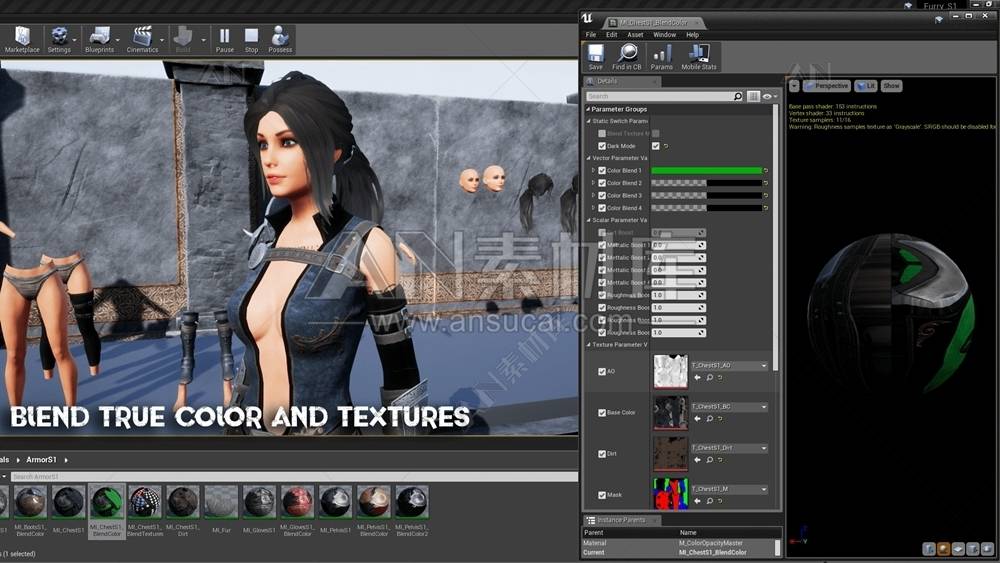
Task: Toggle the Color Blend 1 override checkbox
Action: click(x=602, y=171)
